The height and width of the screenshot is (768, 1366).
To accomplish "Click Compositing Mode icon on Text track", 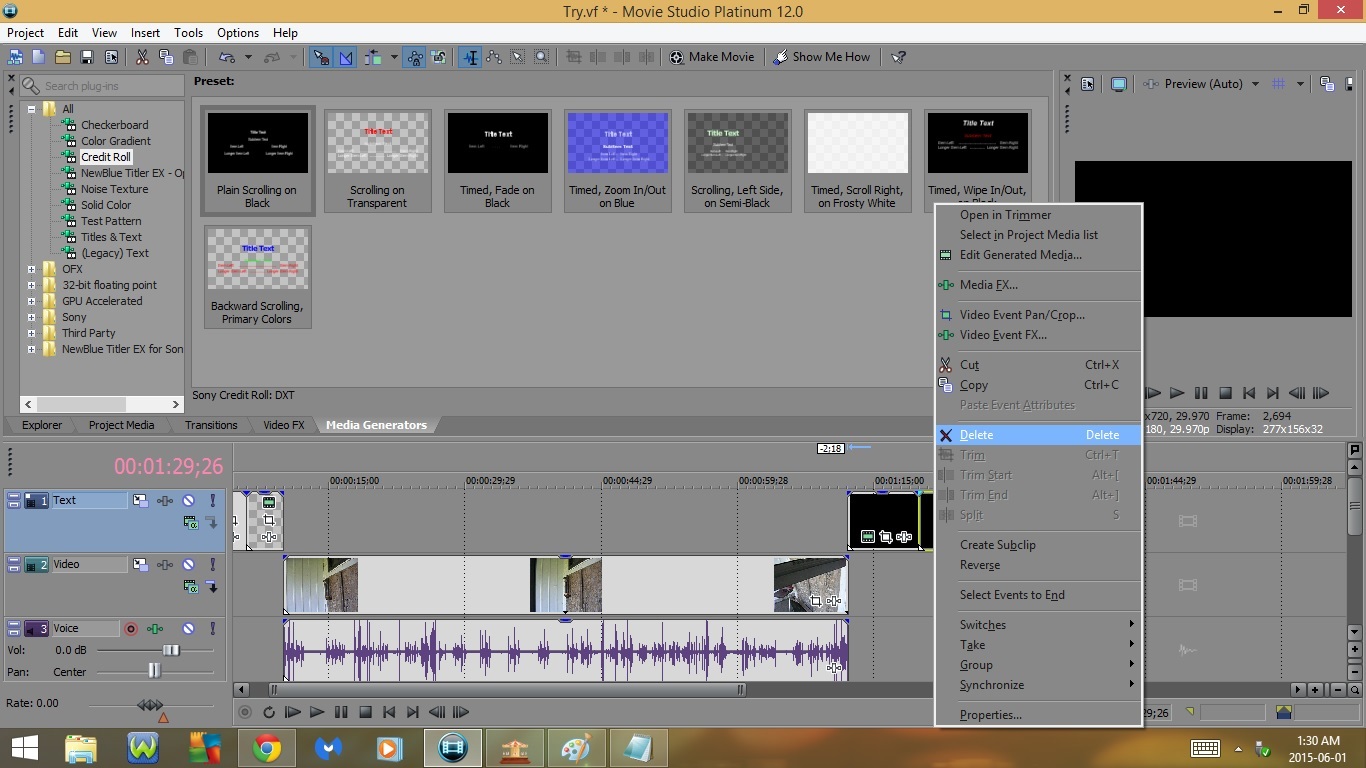I will point(190,522).
